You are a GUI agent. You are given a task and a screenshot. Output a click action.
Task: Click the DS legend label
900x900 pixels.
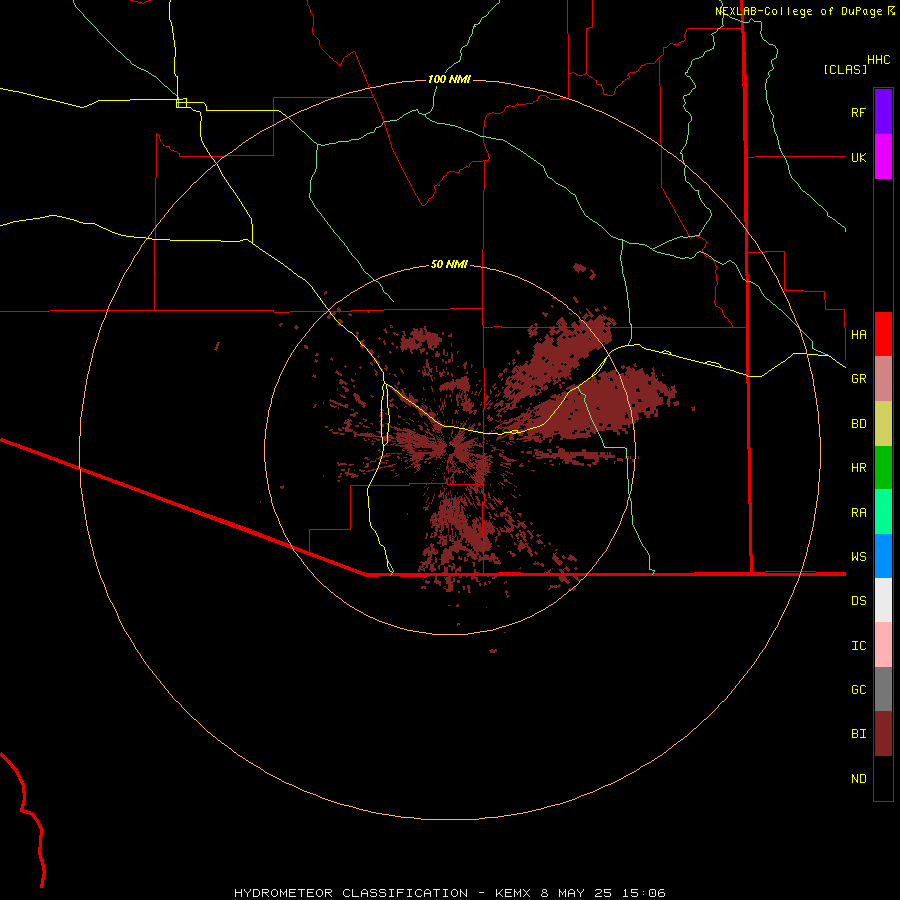(x=858, y=601)
